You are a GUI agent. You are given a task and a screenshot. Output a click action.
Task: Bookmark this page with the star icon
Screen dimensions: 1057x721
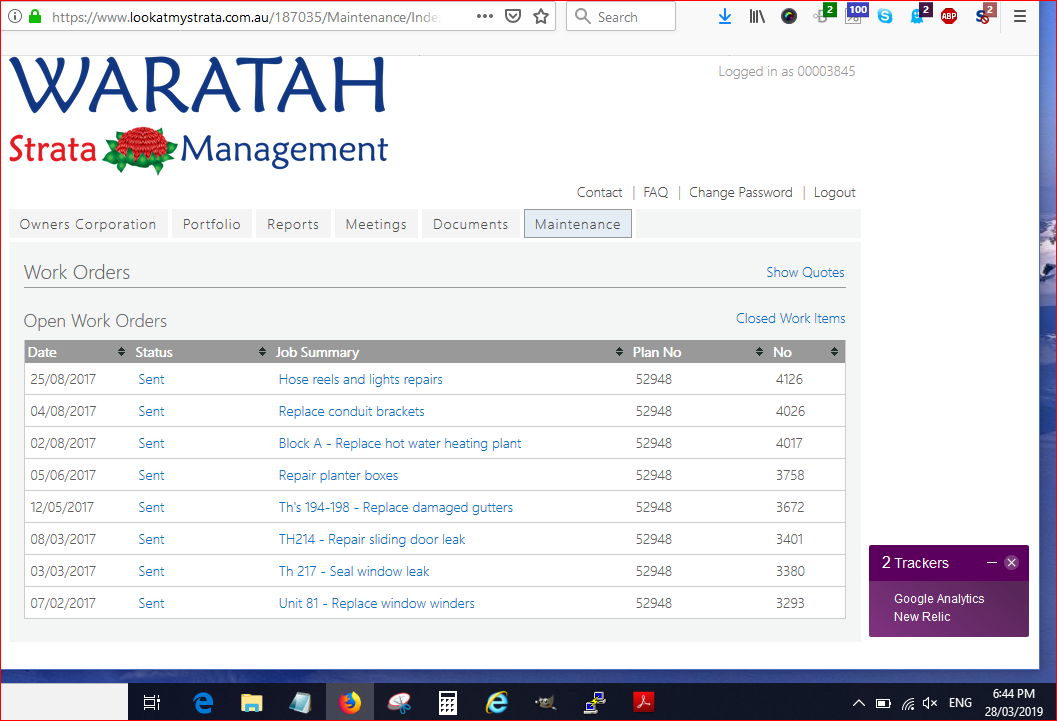(541, 16)
